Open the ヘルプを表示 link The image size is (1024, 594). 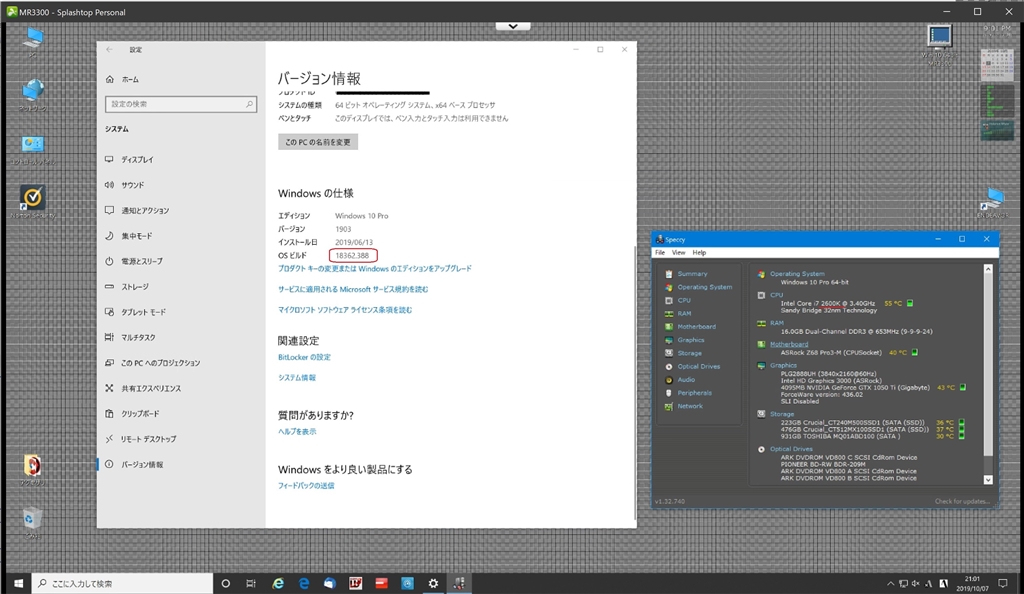pyautogui.click(x=297, y=431)
